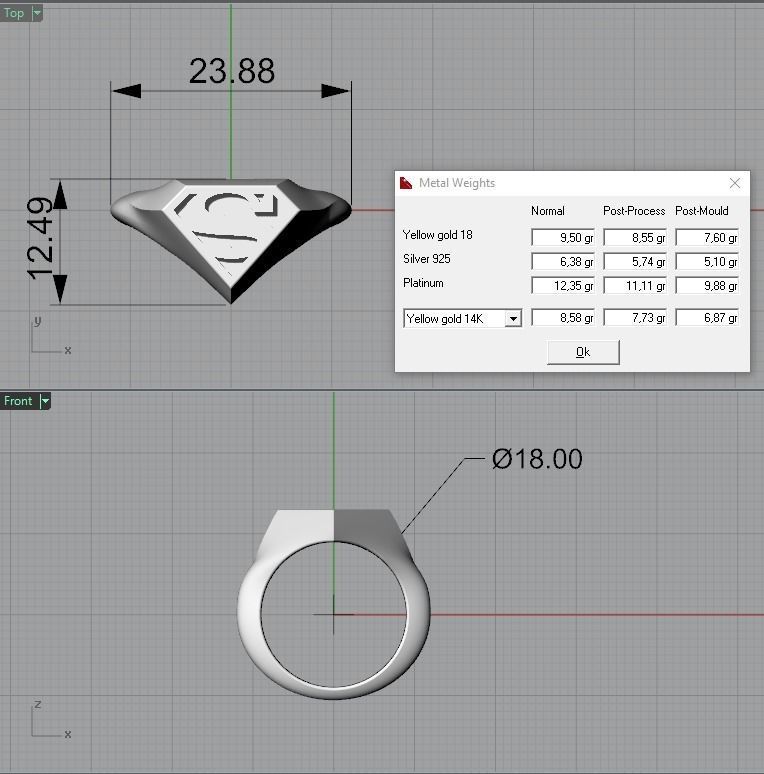
Task: Click the Normal column header
Action: tap(548, 211)
